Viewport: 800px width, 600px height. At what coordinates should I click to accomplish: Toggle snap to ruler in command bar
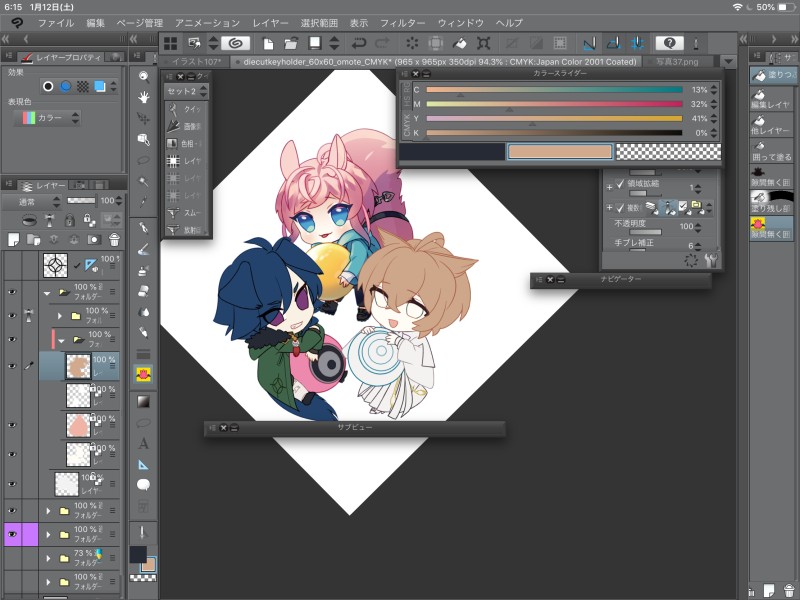(589, 43)
